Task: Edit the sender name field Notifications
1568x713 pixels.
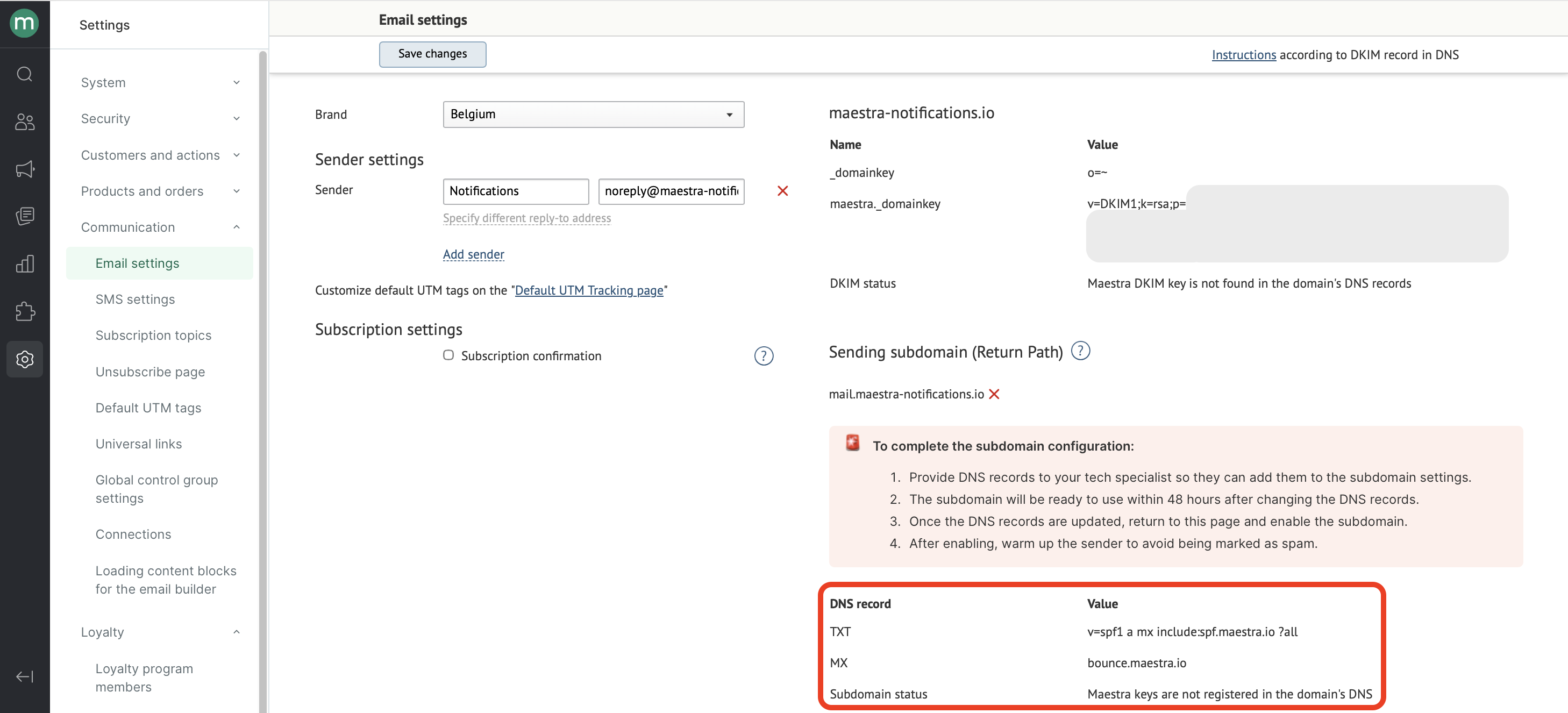Action: pyautogui.click(x=516, y=191)
